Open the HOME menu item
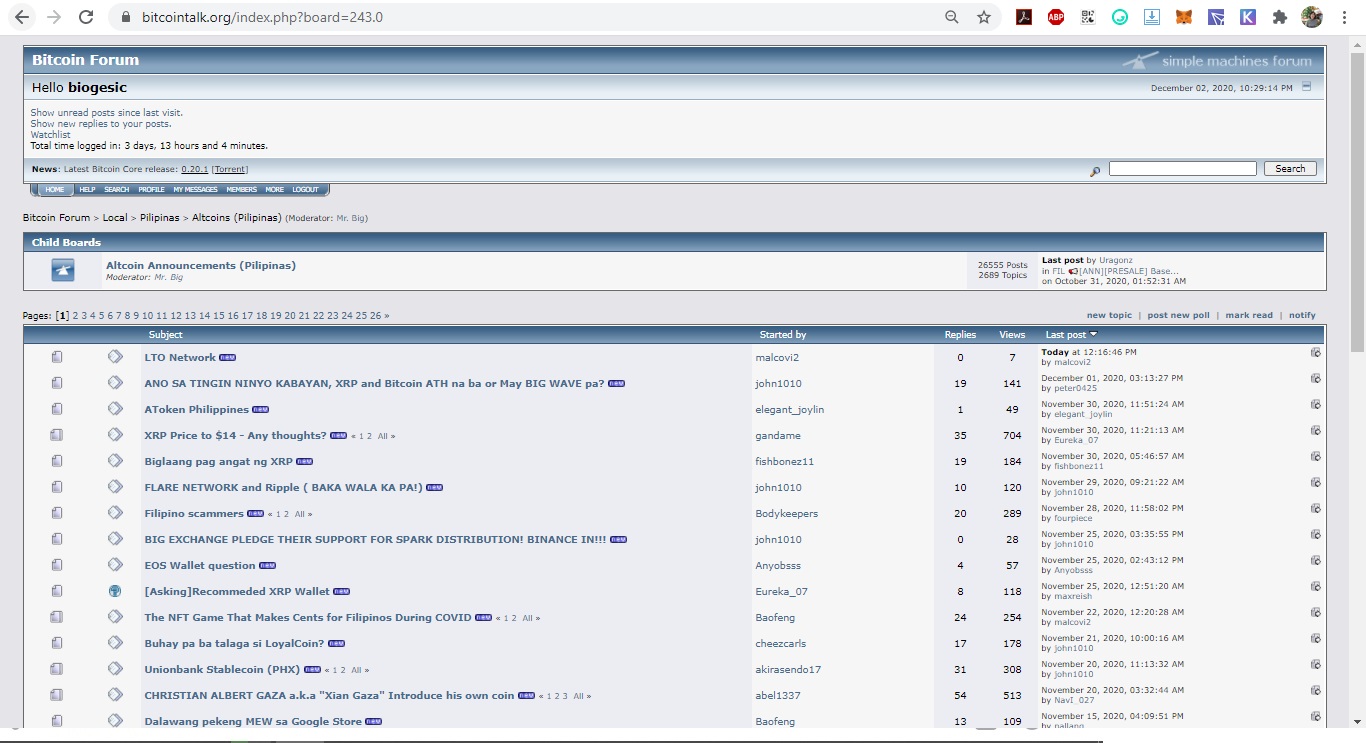Image resolution: width=1366 pixels, height=743 pixels. (x=54, y=190)
